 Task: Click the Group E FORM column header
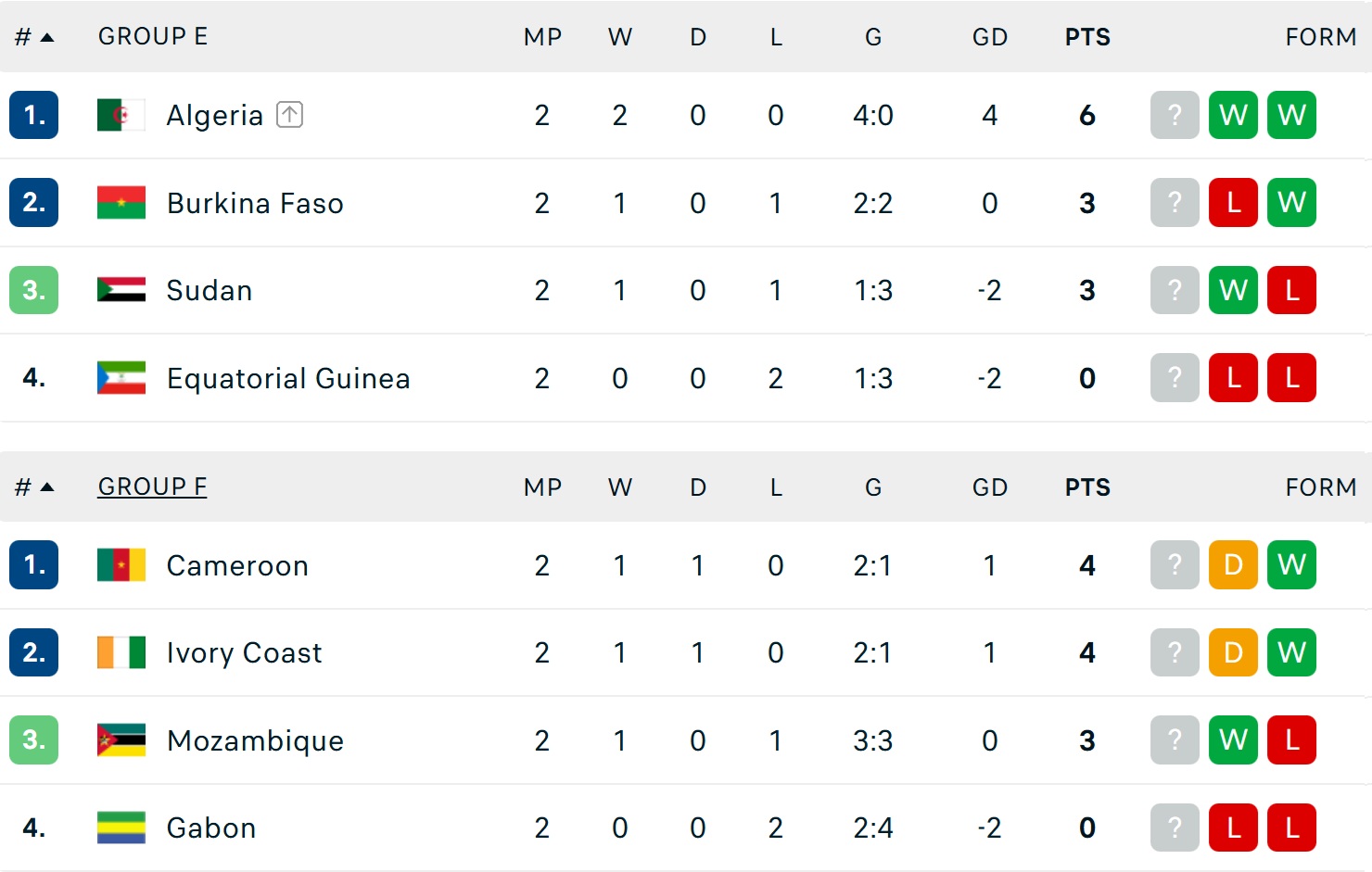coord(1320,37)
